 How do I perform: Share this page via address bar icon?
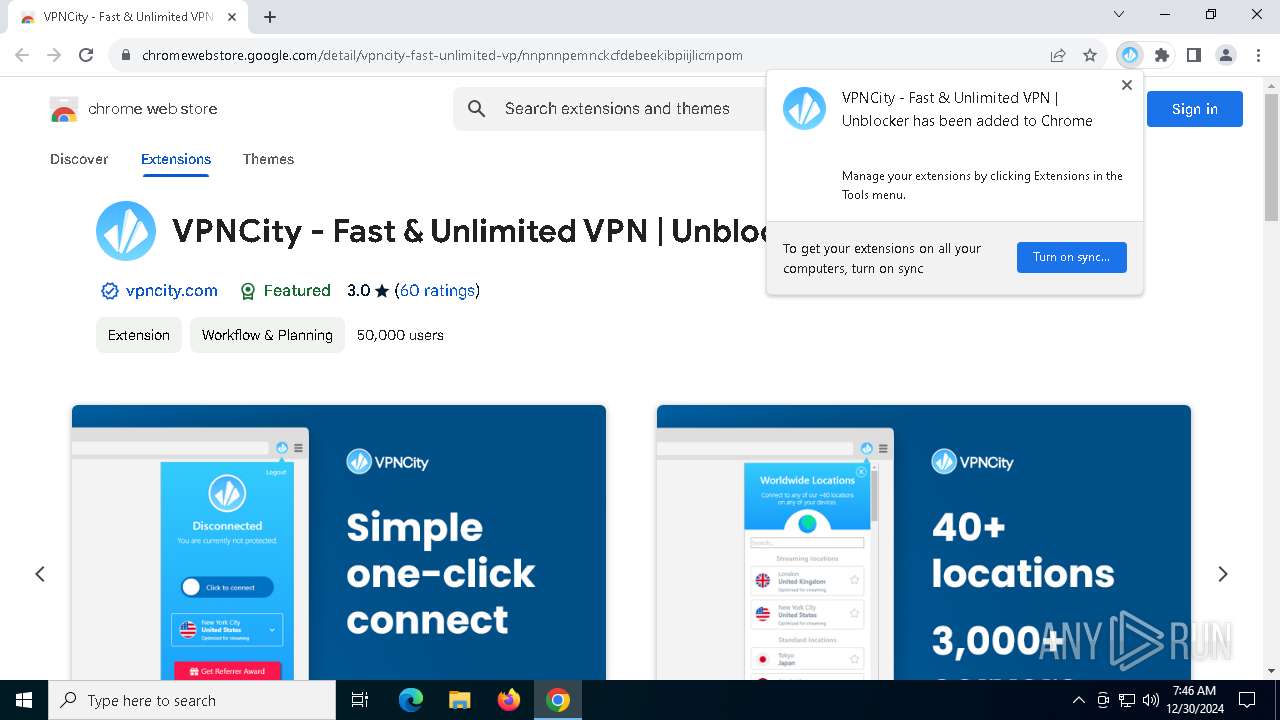(x=1058, y=55)
